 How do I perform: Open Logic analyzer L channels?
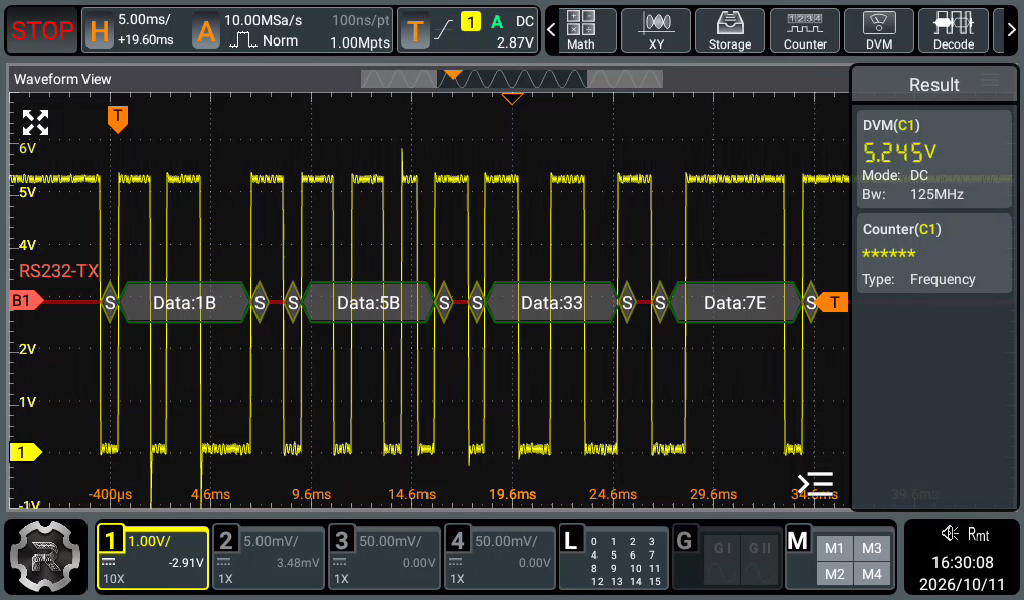pos(614,558)
